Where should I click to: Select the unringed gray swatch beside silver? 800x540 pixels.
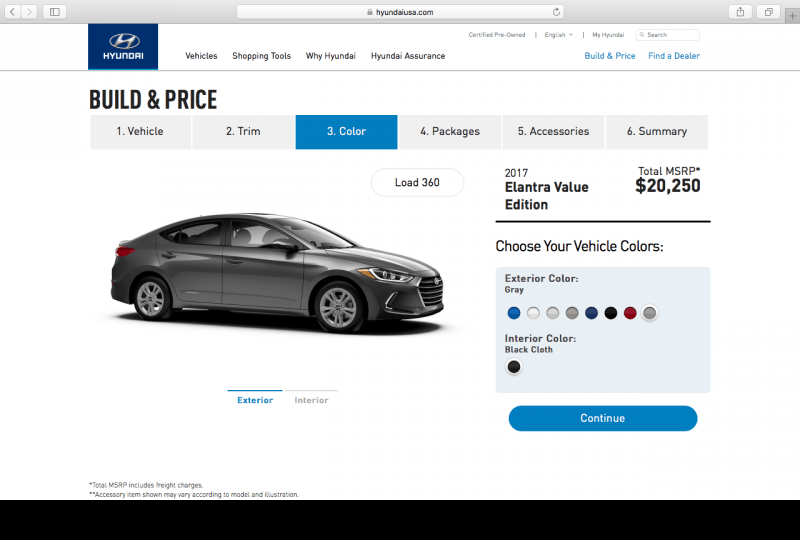[572, 313]
